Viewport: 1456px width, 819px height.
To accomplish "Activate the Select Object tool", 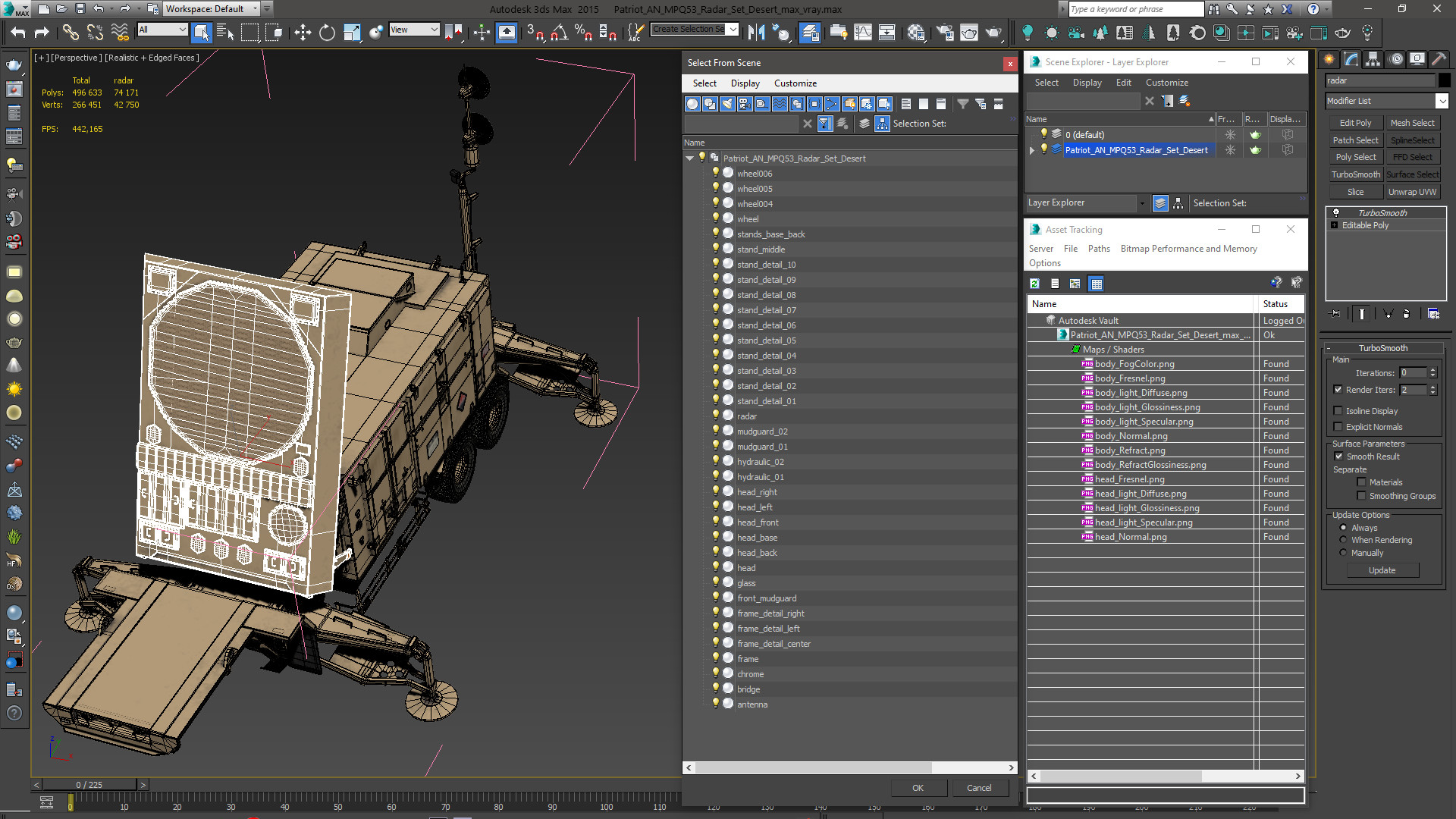I will 201,32.
